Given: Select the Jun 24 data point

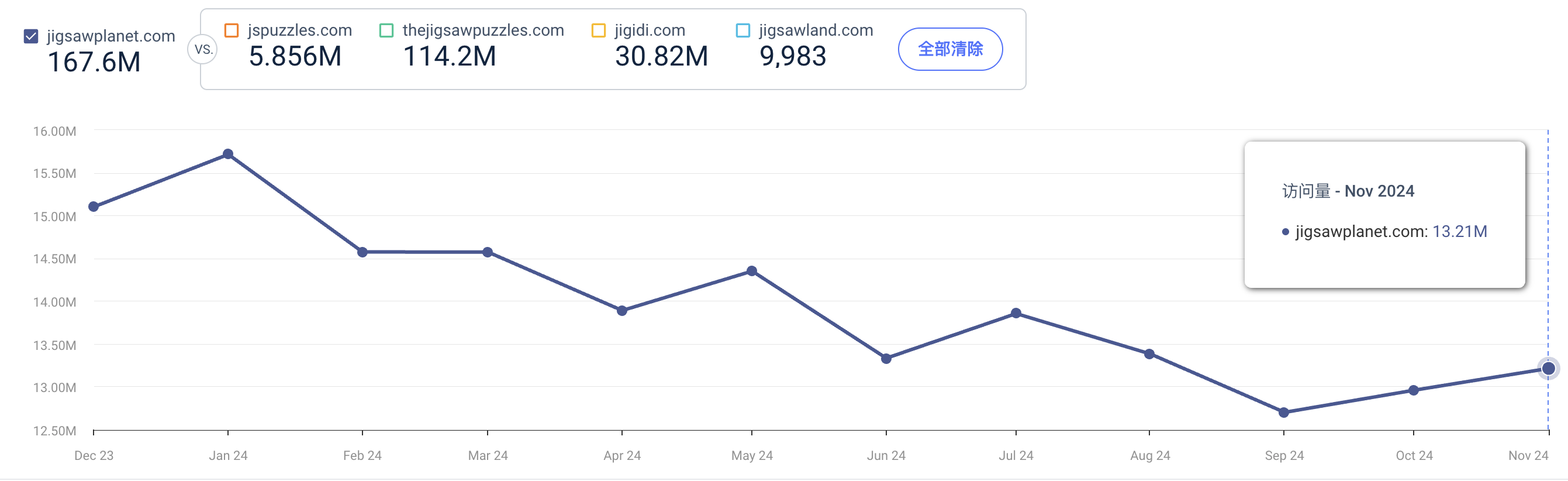Looking at the screenshot, I should click(x=886, y=359).
